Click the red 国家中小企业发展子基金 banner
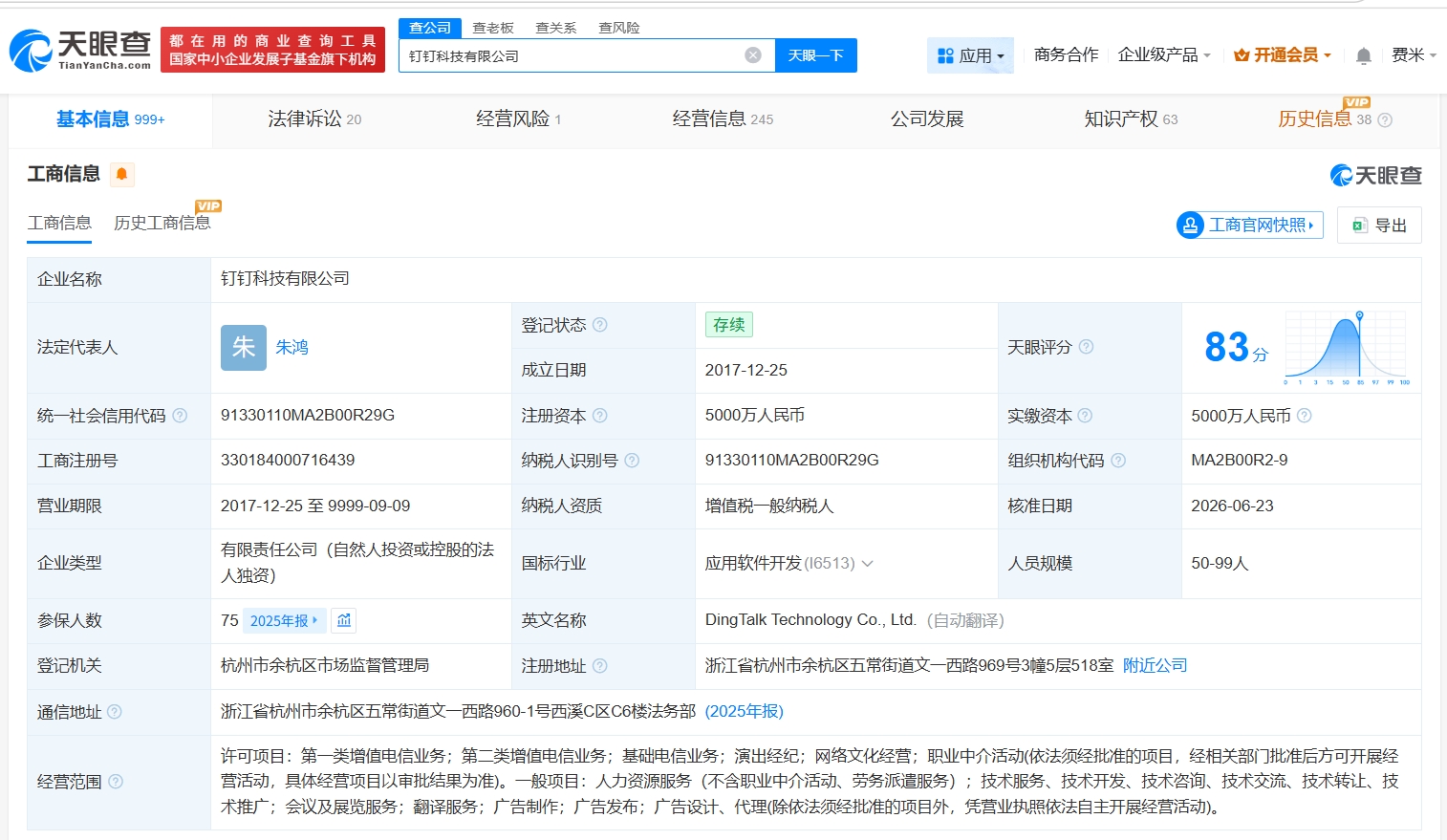Viewport: 1447px width, 840px height. pyautogui.click(x=272, y=50)
